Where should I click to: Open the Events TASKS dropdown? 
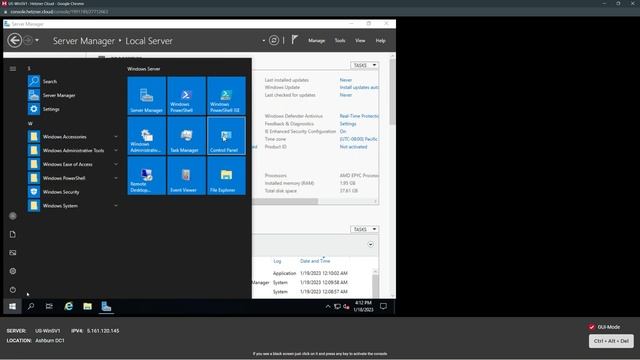(x=364, y=229)
